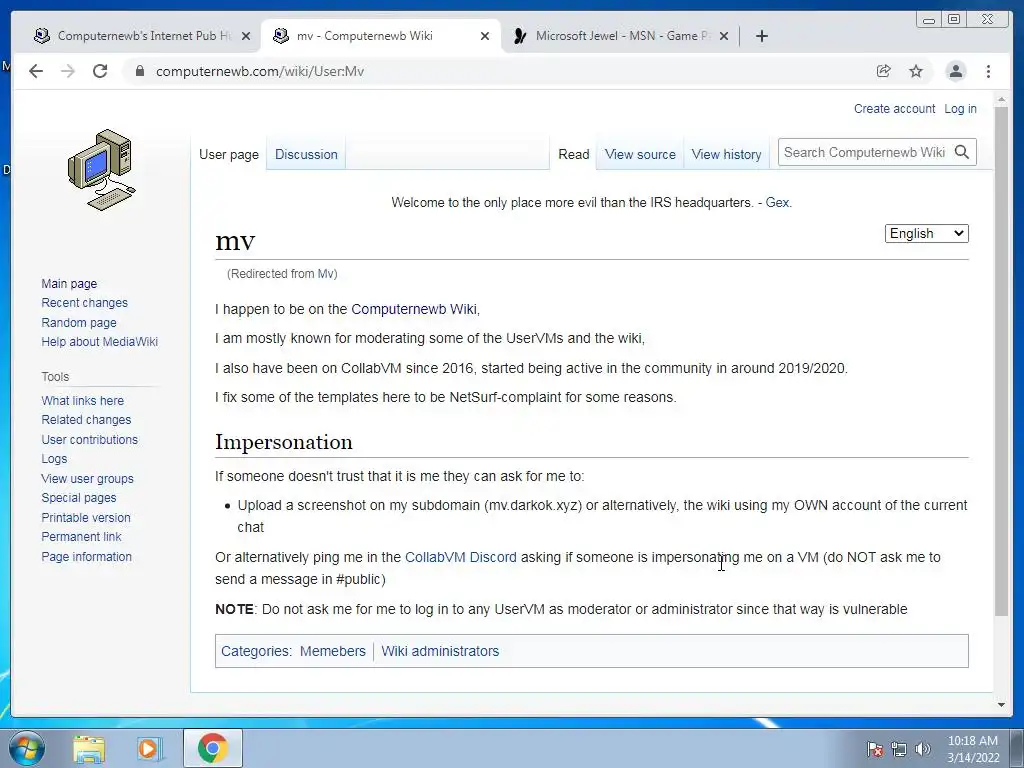Viewport: 1024px width, 768px height.
Task: Open Special pages link
Action: [x=79, y=498]
